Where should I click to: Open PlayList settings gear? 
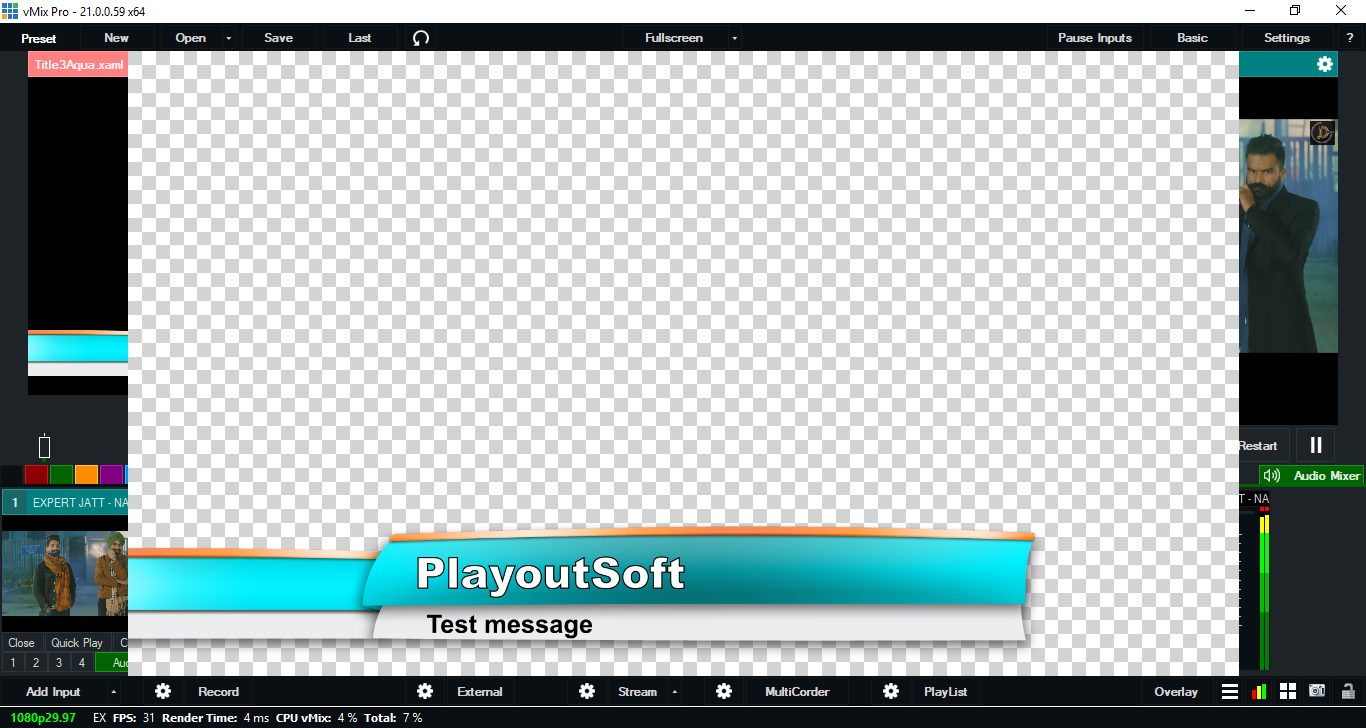tap(891, 691)
